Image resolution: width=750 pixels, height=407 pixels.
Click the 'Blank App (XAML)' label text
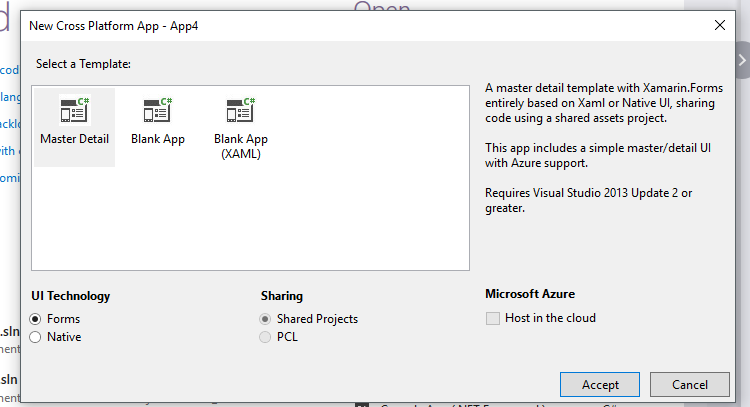coord(241,146)
